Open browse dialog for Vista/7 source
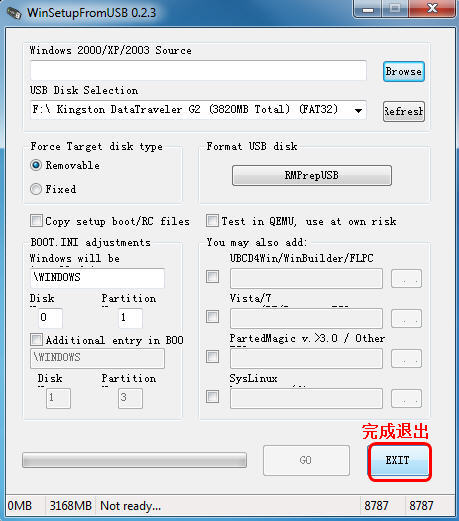Image resolution: width=459 pixels, height=521 pixels. click(406, 318)
